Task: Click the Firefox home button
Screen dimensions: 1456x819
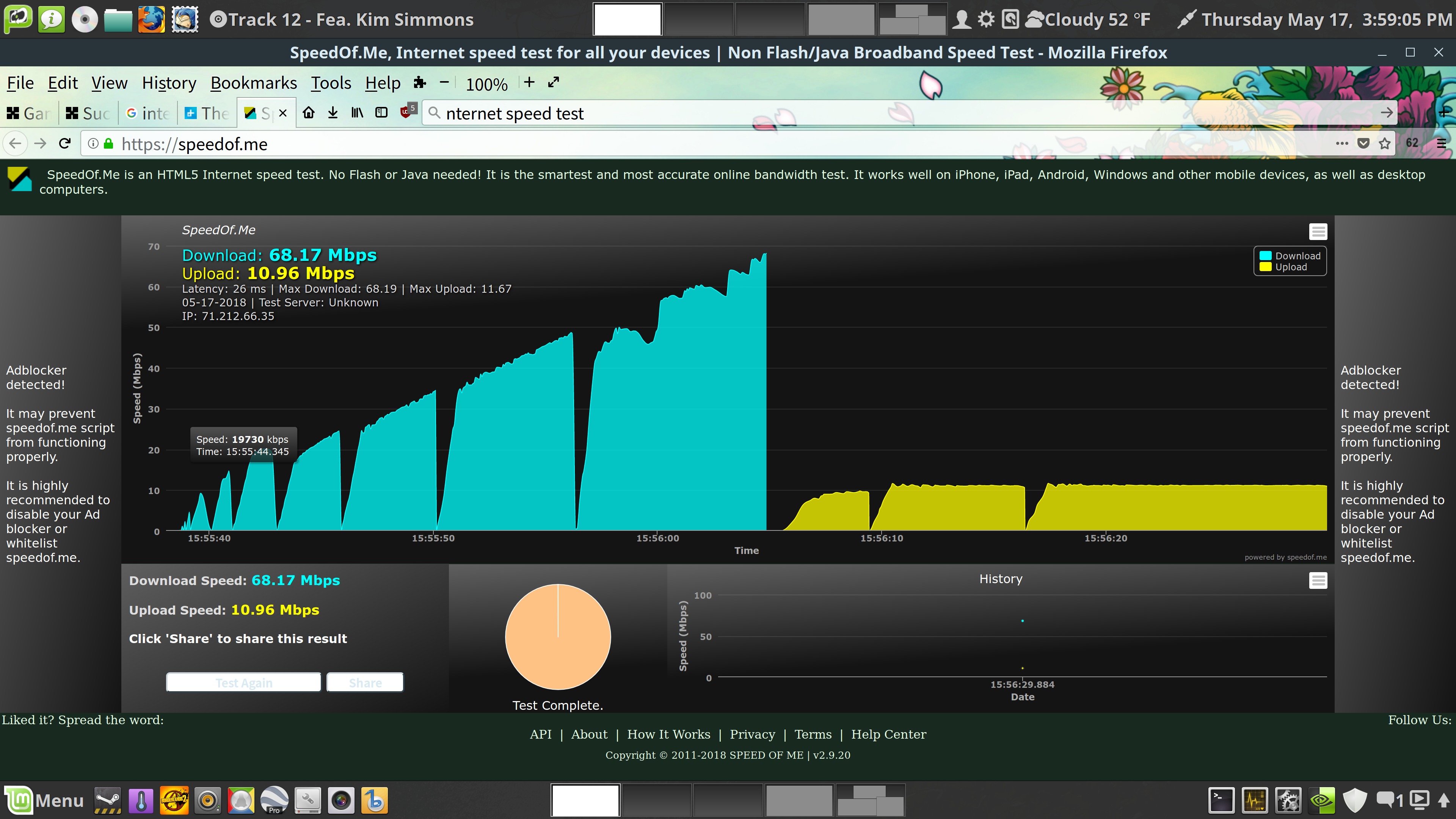Action: point(308,113)
